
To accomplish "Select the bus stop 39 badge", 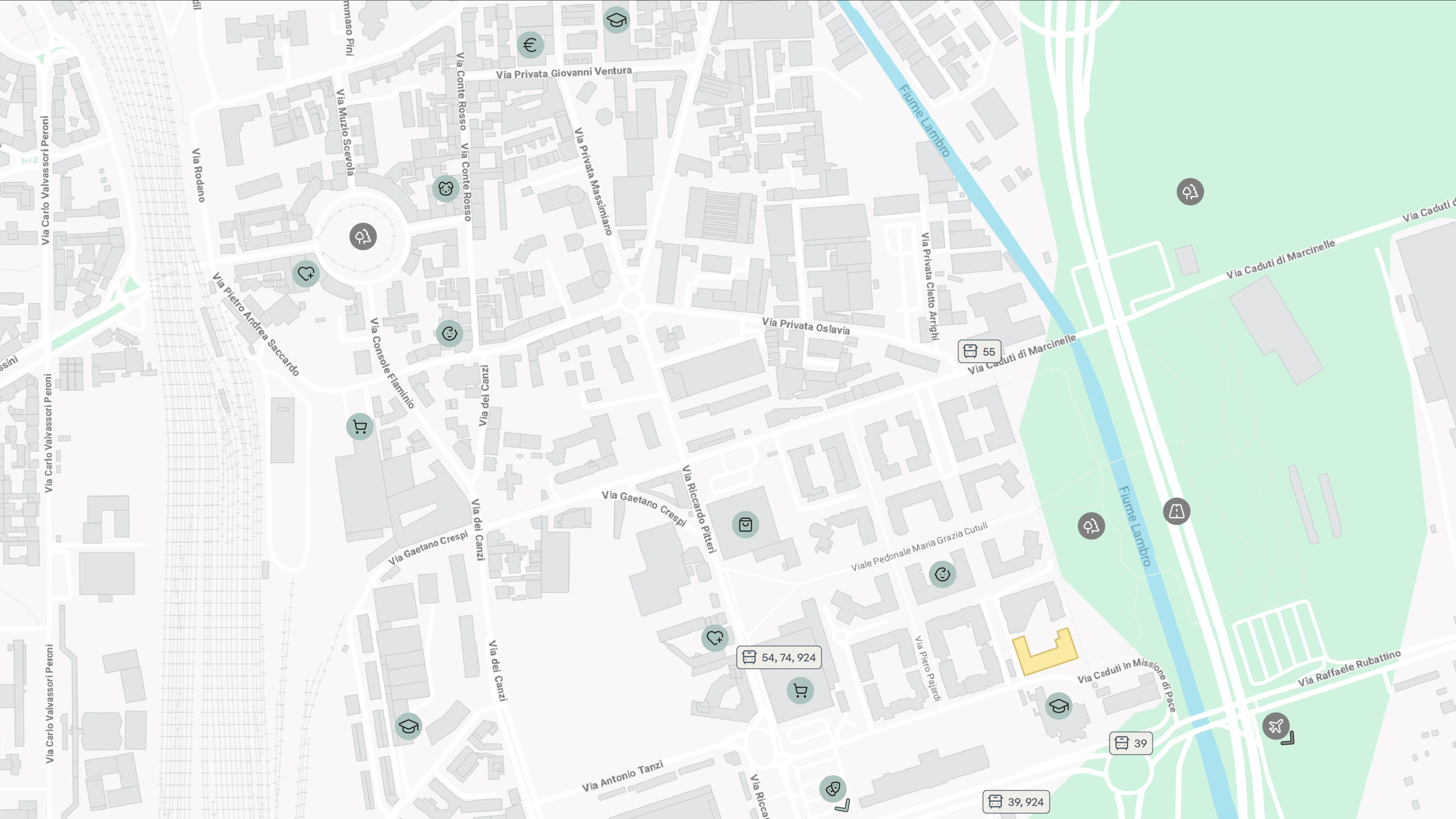I will coord(1131,743).
